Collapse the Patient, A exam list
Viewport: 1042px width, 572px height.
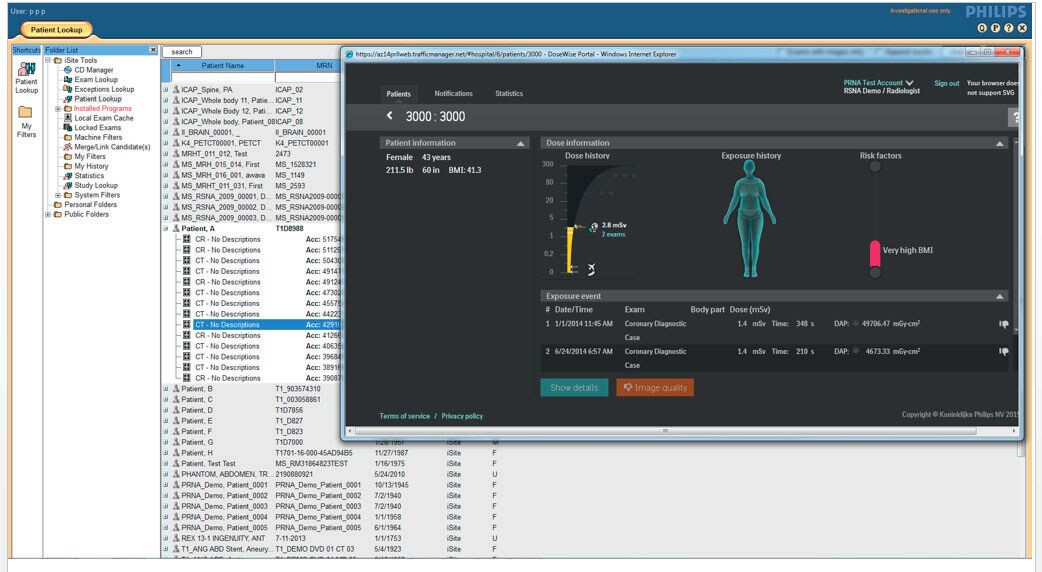point(166,229)
